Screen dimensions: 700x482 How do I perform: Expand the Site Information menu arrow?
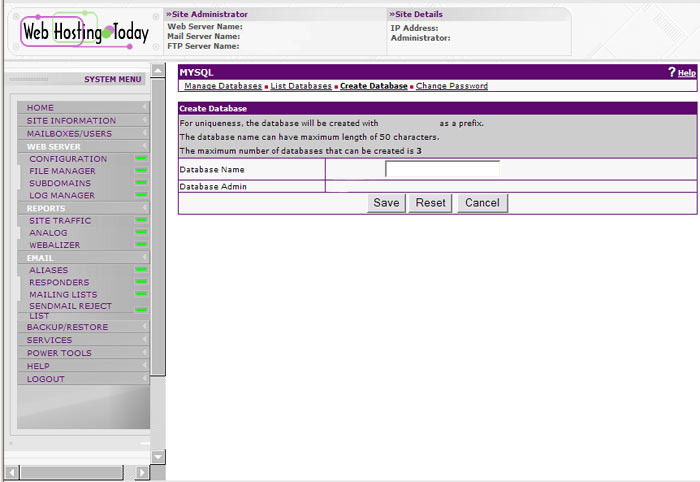click(x=144, y=121)
